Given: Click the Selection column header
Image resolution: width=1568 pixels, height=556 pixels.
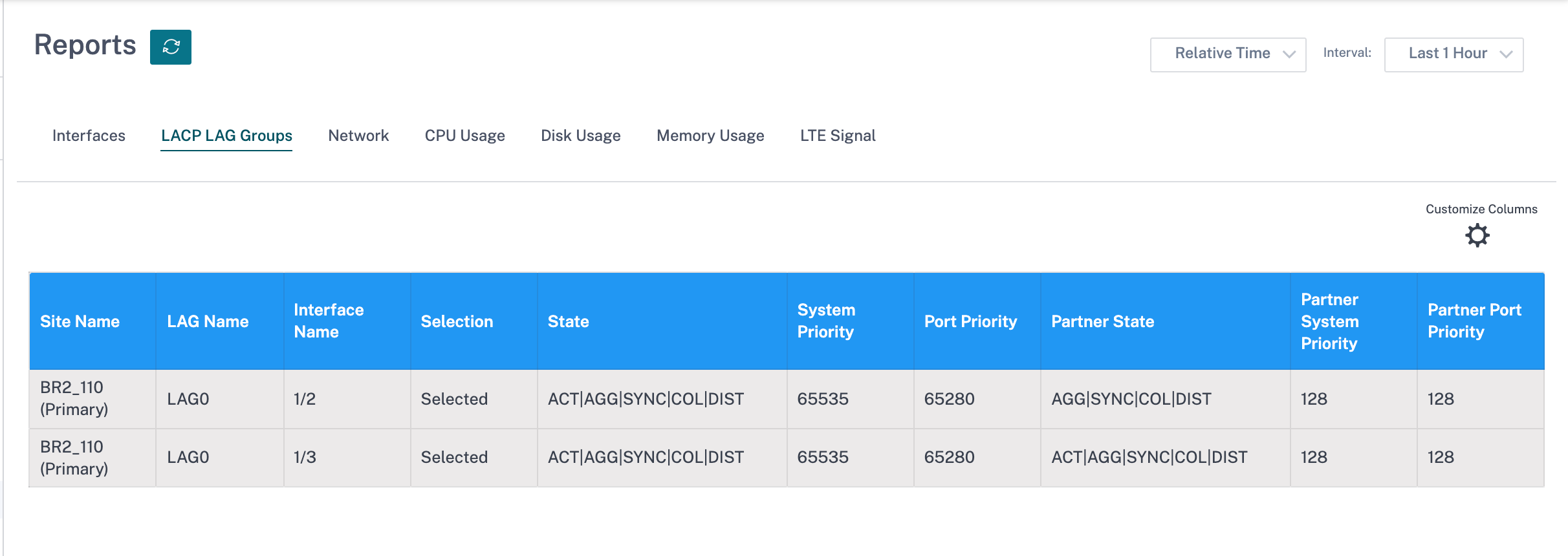Looking at the screenshot, I should [x=474, y=321].
